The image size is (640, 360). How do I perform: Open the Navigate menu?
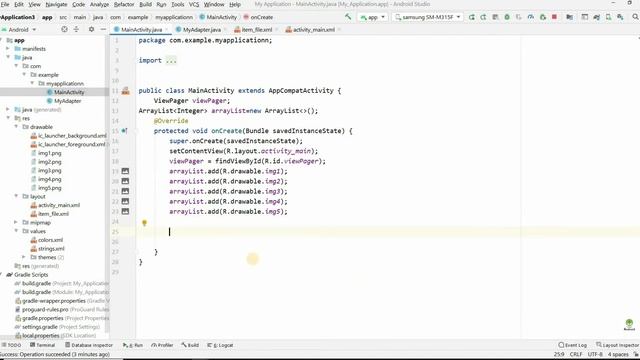(x=56, y=4)
